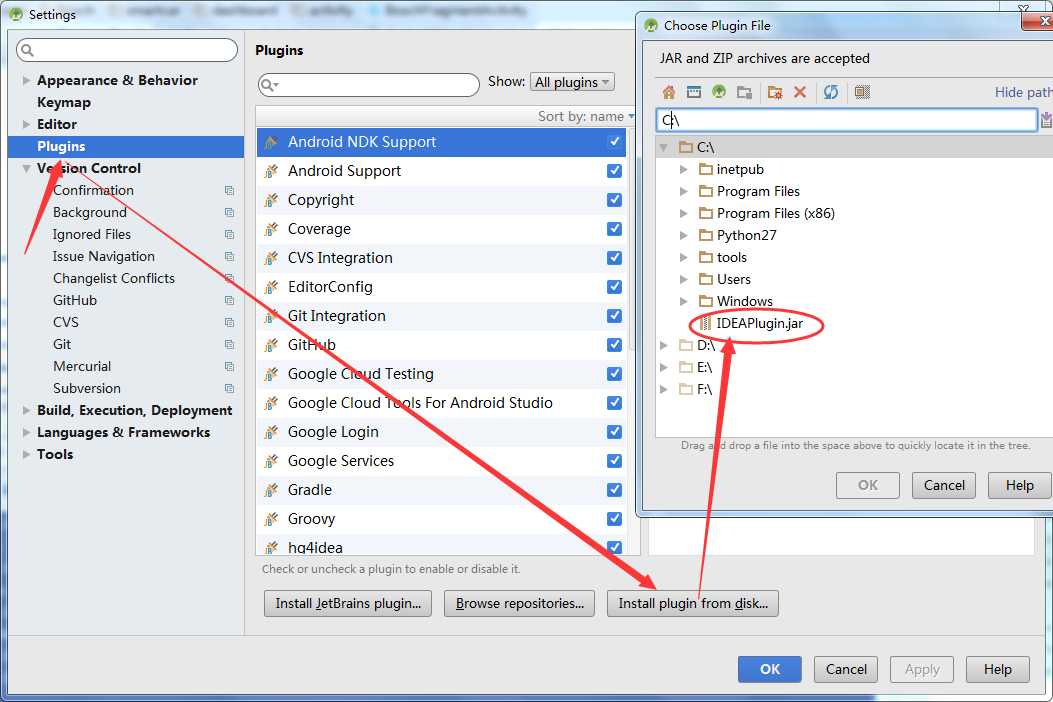Click the Android NDK Support plugin icon
This screenshot has width=1053, height=702.
coord(271,142)
